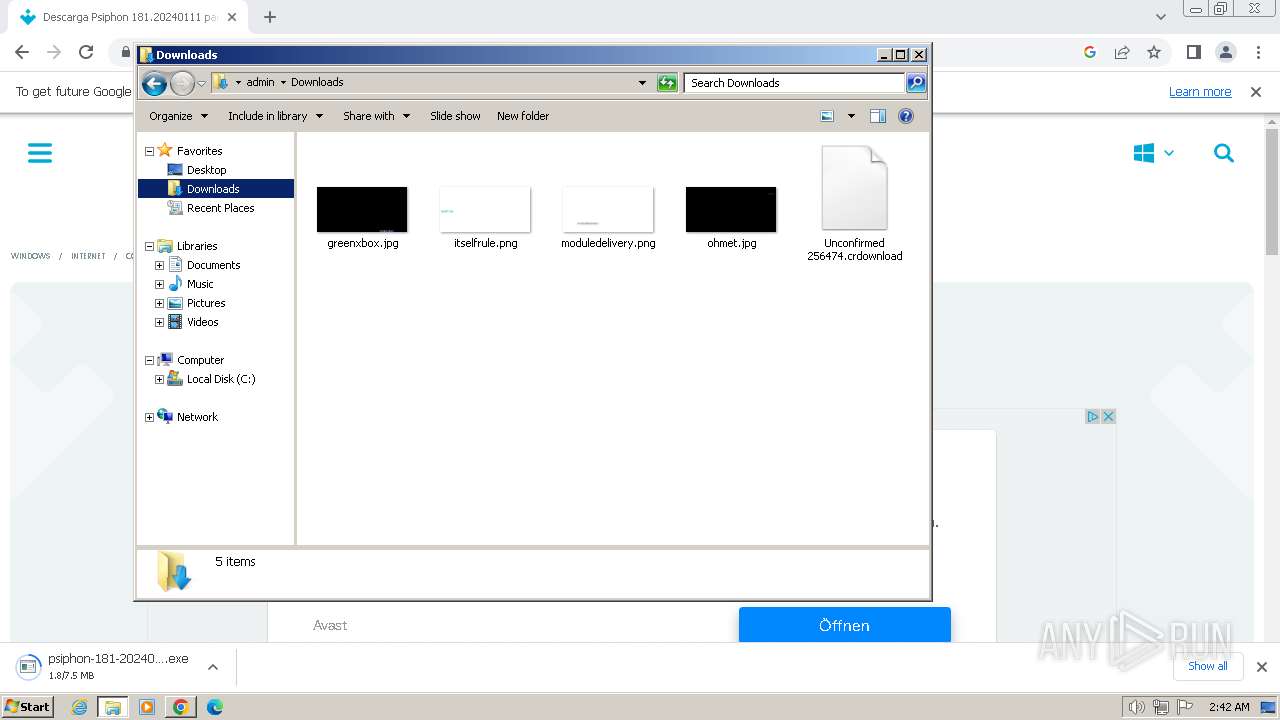
Task: Toggle Chrome side panel icon
Action: 1193,52
